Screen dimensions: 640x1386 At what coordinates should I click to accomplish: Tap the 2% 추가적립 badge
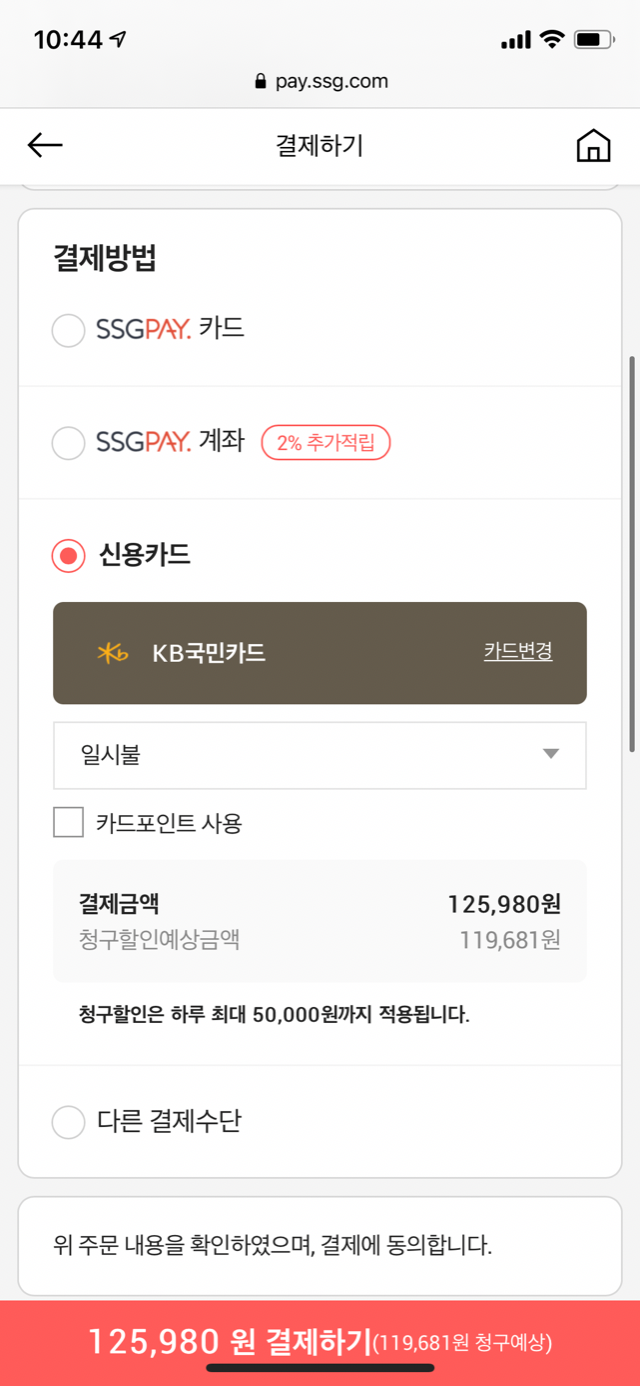(x=326, y=442)
